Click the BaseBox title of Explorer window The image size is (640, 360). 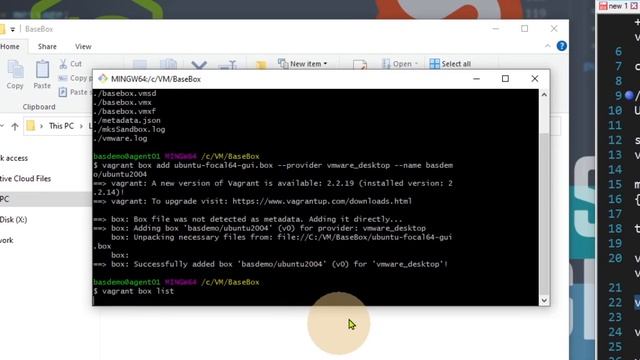pos(39,29)
